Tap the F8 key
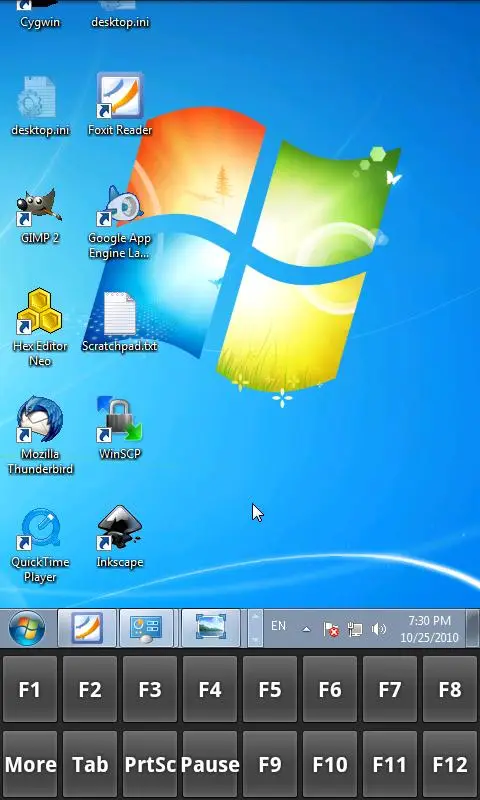 tap(450, 689)
